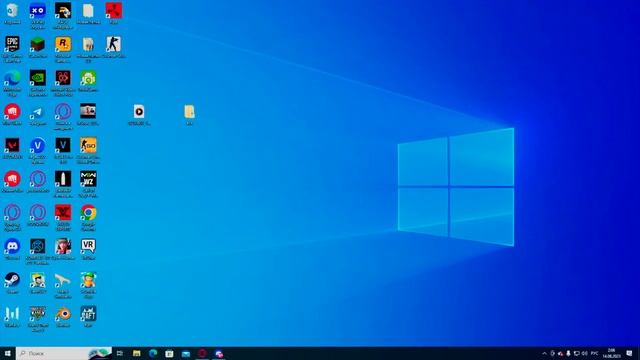Image resolution: width=640 pixels, height=360 pixels.
Task: Open Microsoft Store from taskbar
Action: click(x=169, y=353)
